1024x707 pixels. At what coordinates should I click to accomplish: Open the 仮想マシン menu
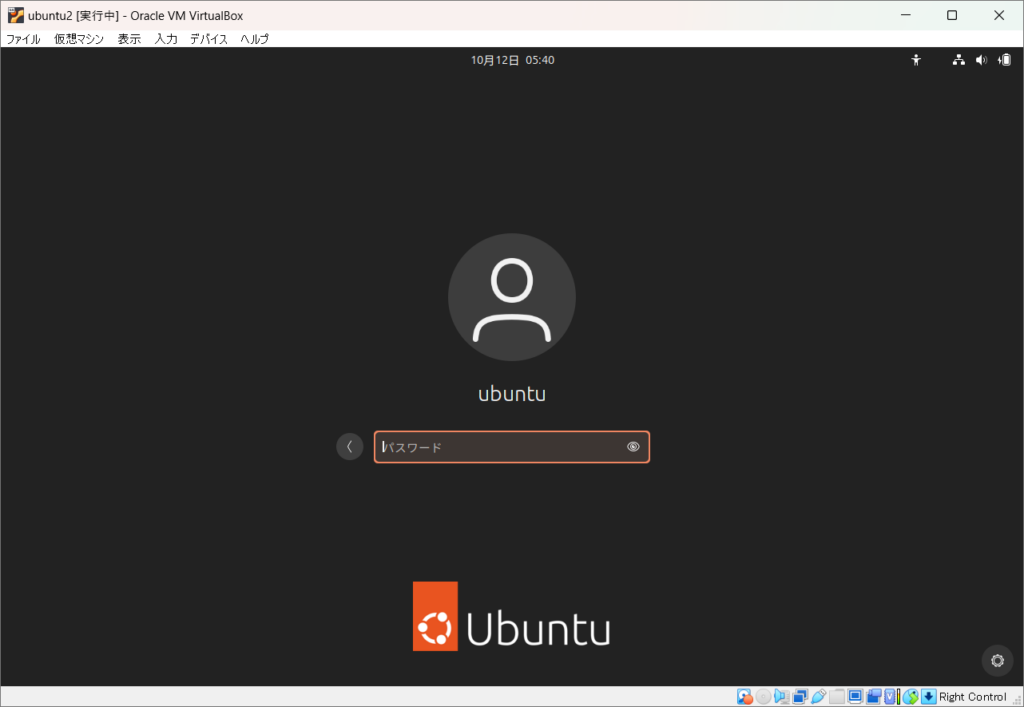click(x=79, y=39)
